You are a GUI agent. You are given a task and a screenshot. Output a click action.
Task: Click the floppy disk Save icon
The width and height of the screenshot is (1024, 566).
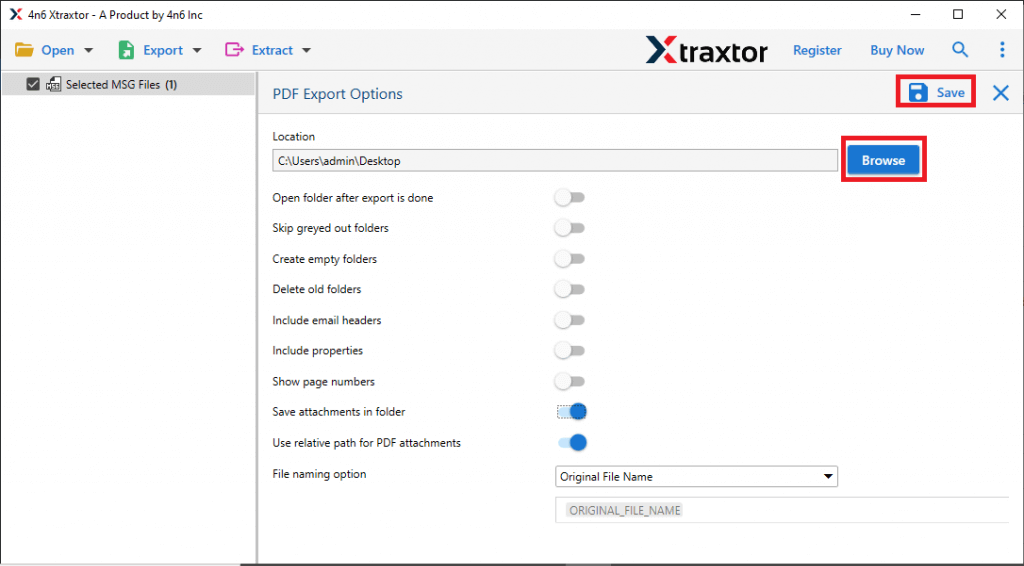[918, 93]
